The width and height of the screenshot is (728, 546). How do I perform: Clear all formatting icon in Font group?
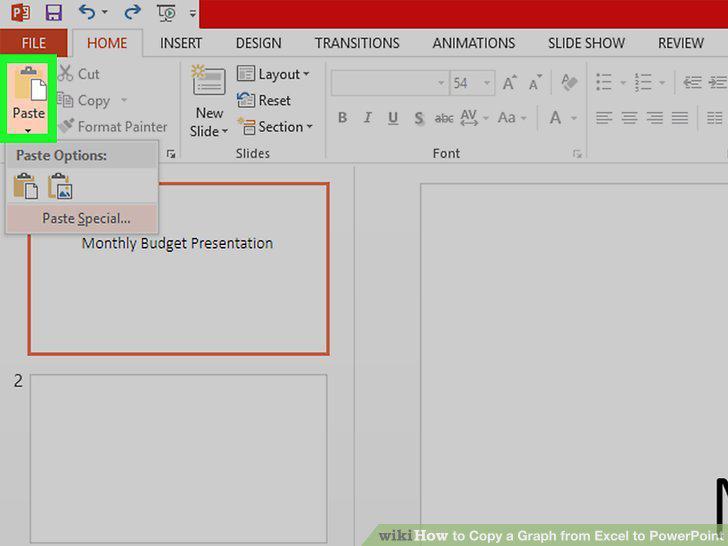(569, 83)
